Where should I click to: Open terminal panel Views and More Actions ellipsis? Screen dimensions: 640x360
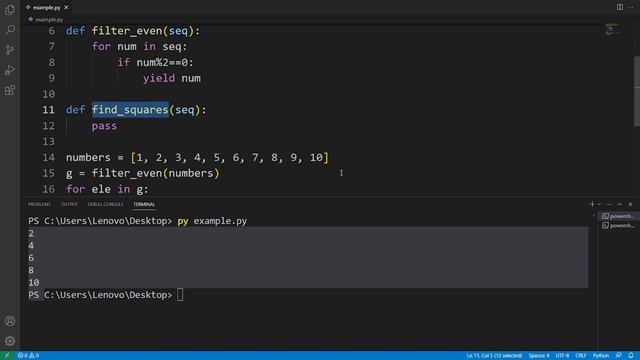609,204
